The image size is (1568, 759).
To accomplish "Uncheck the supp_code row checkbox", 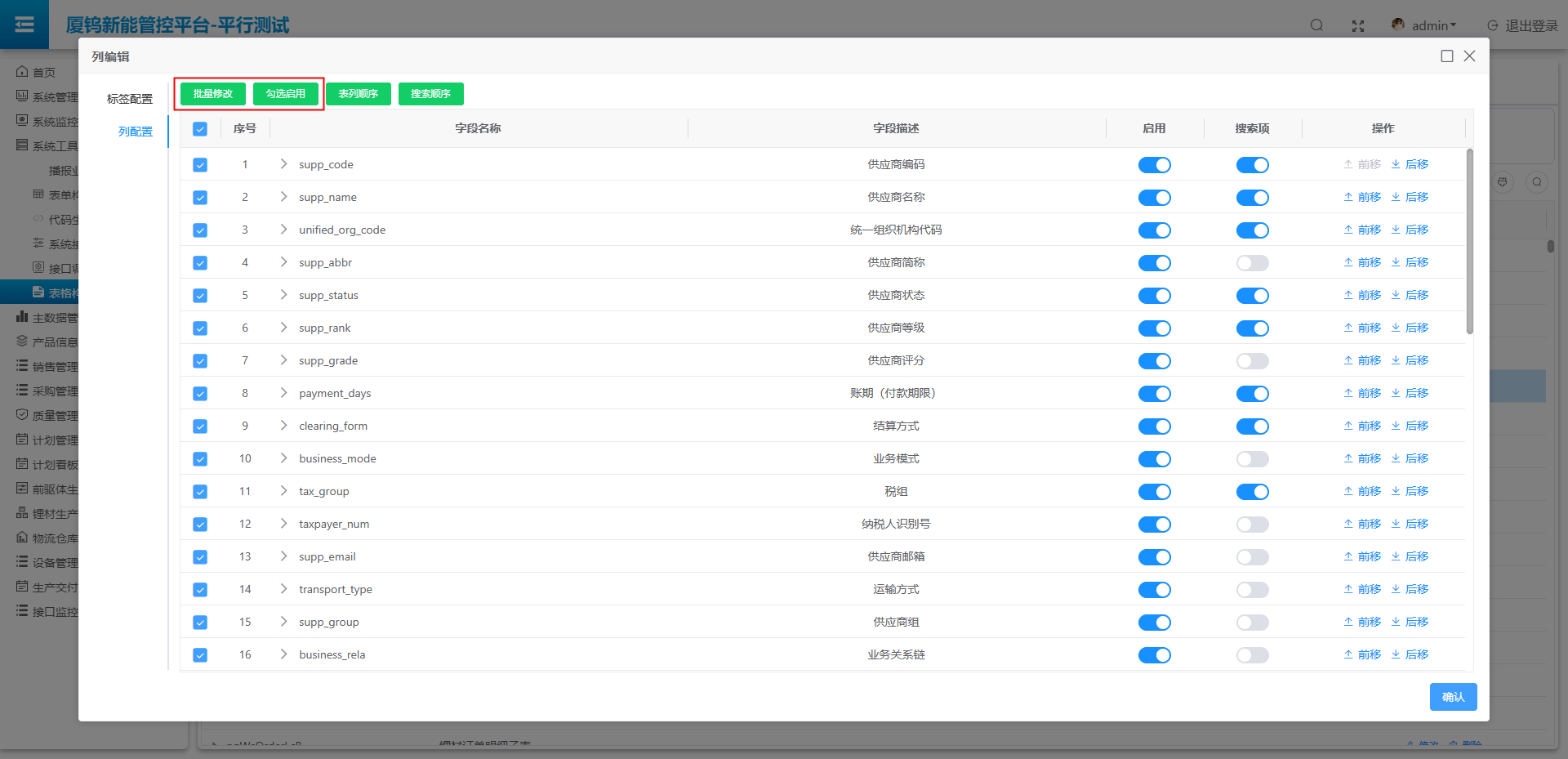I will click(200, 165).
